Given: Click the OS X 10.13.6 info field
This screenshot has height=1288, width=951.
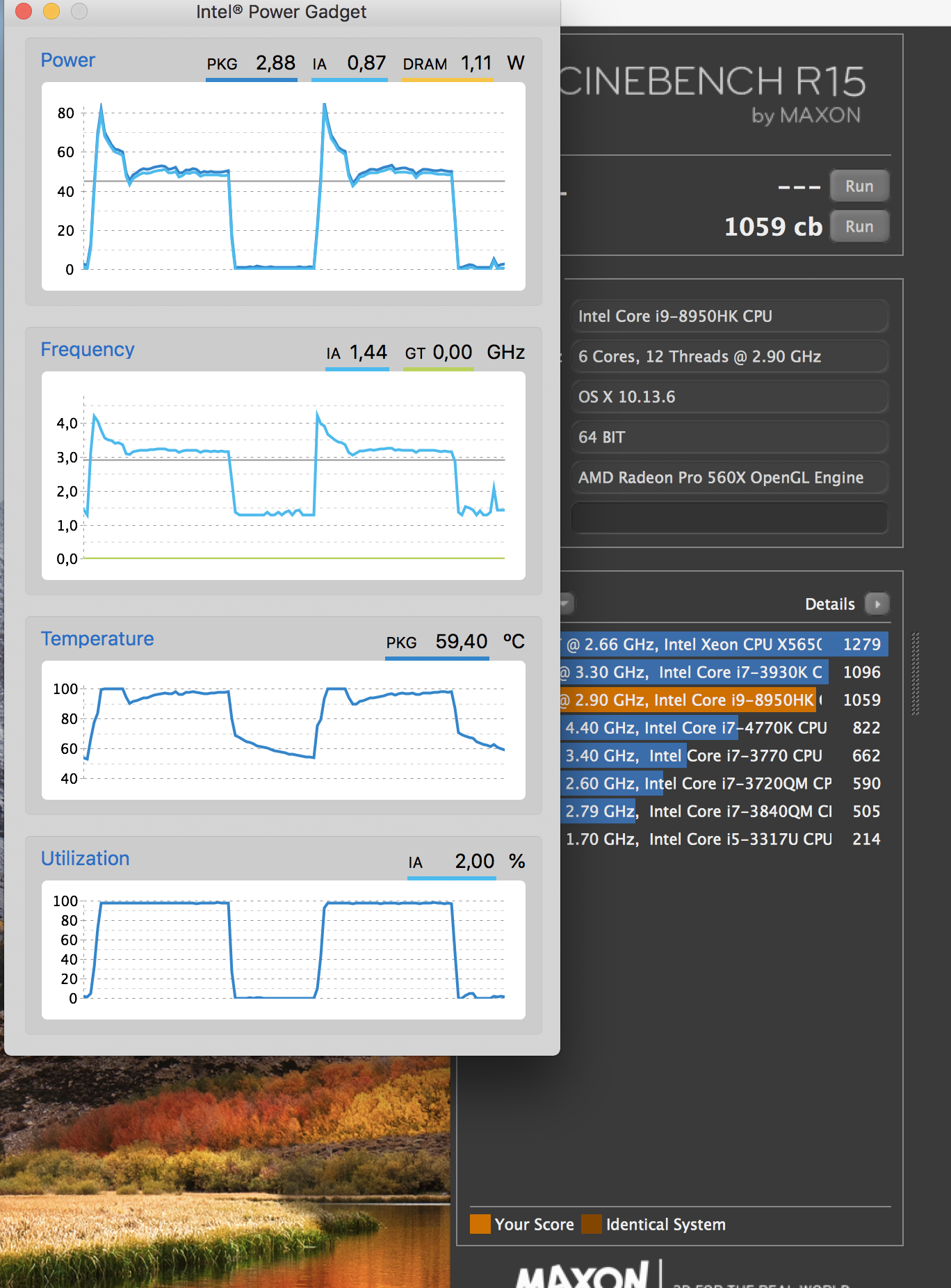Looking at the screenshot, I should 729,396.
